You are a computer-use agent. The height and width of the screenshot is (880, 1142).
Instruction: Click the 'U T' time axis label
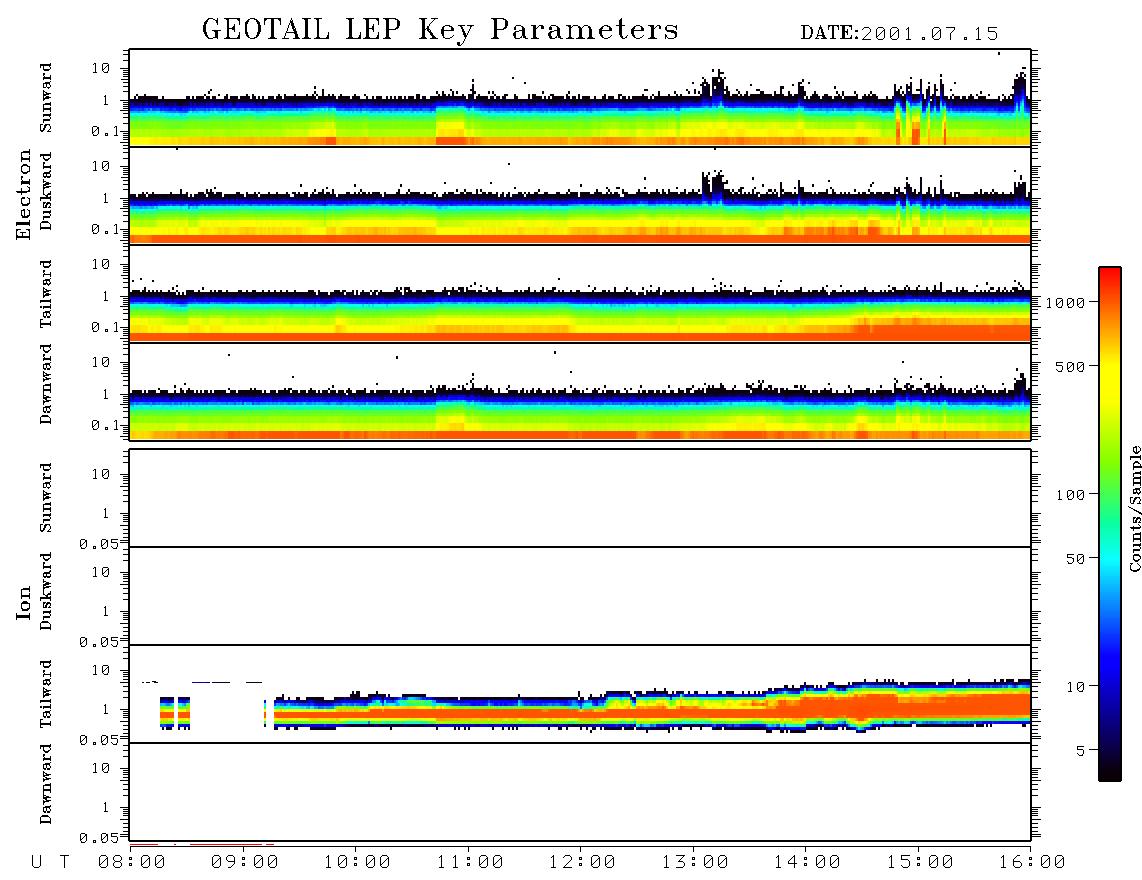click(50, 863)
